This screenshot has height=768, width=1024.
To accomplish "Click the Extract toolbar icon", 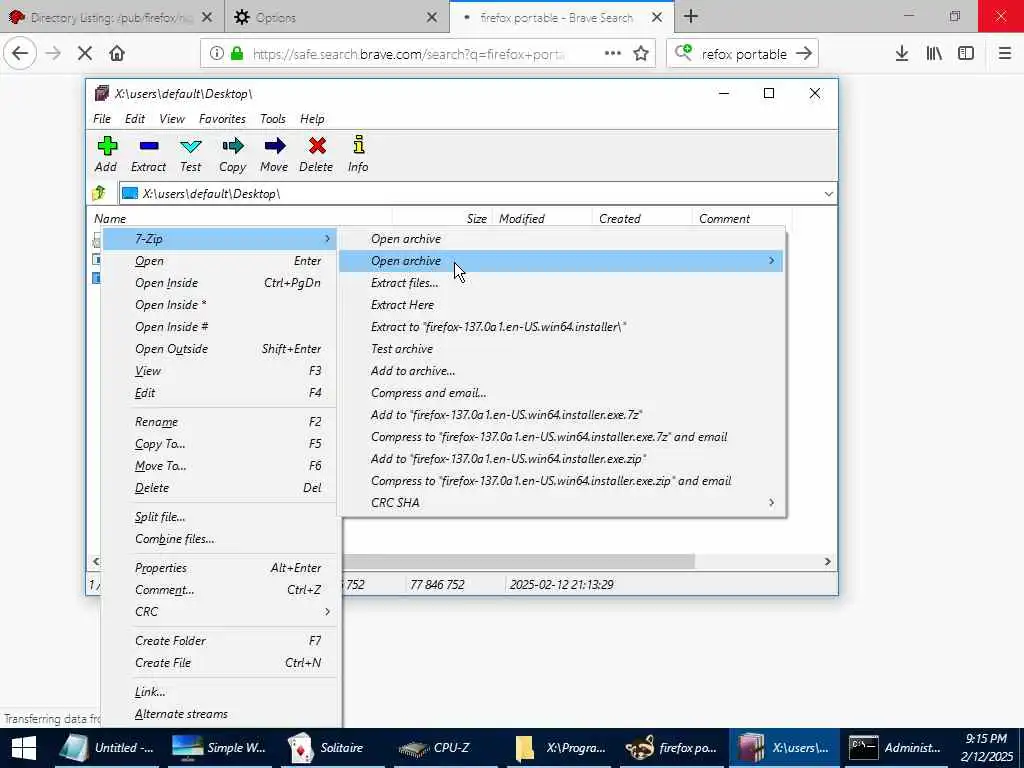I will click(x=148, y=154).
